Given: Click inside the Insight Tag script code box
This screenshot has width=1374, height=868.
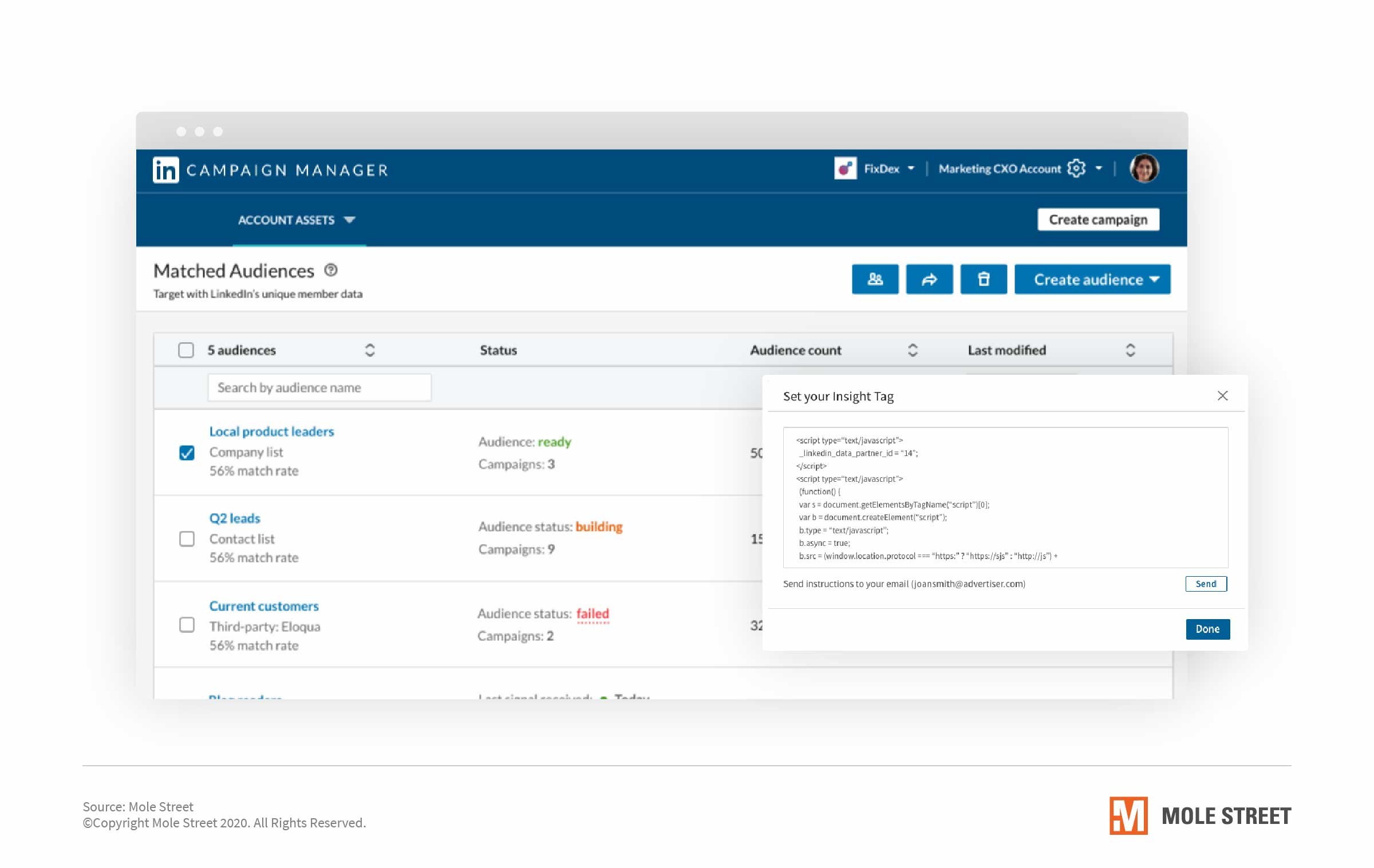Looking at the screenshot, I should coord(1005,497).
